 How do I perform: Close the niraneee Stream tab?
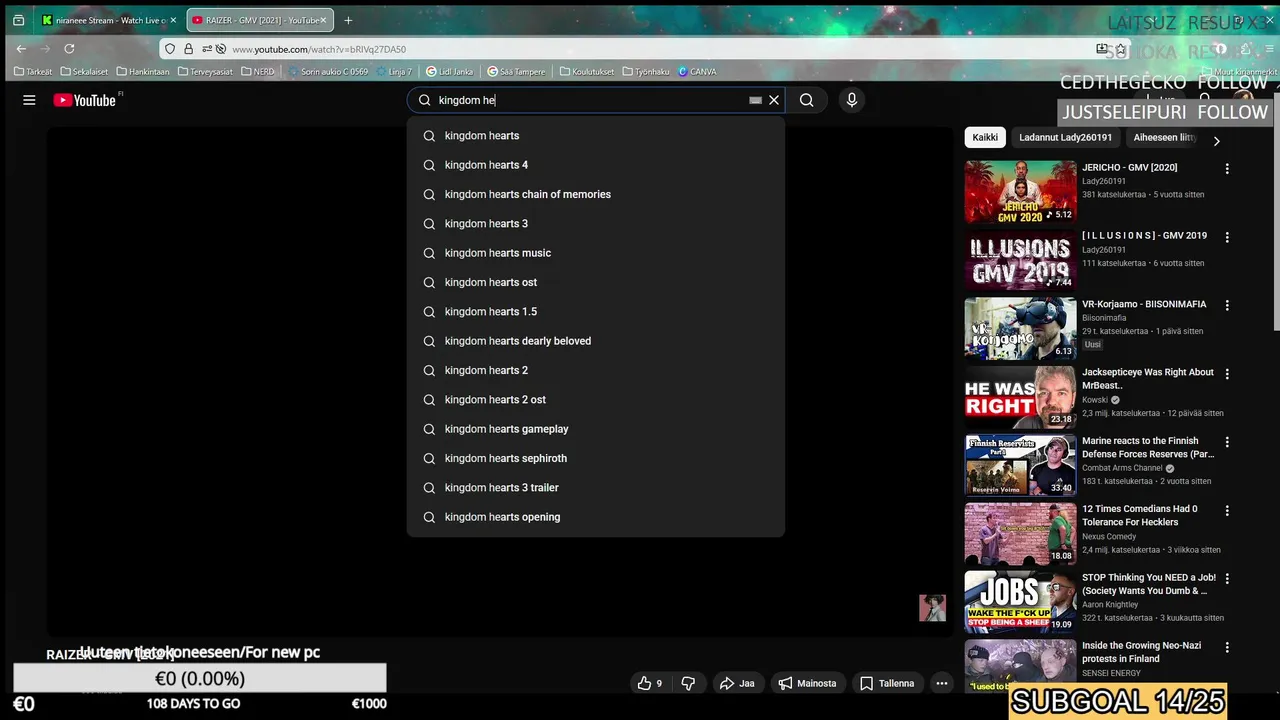[x=173, y=20]
